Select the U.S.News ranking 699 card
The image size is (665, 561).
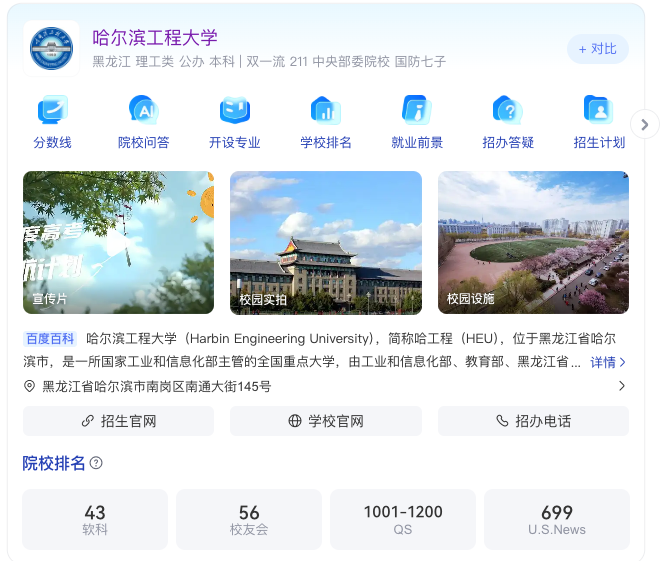(x=557, y=519)
